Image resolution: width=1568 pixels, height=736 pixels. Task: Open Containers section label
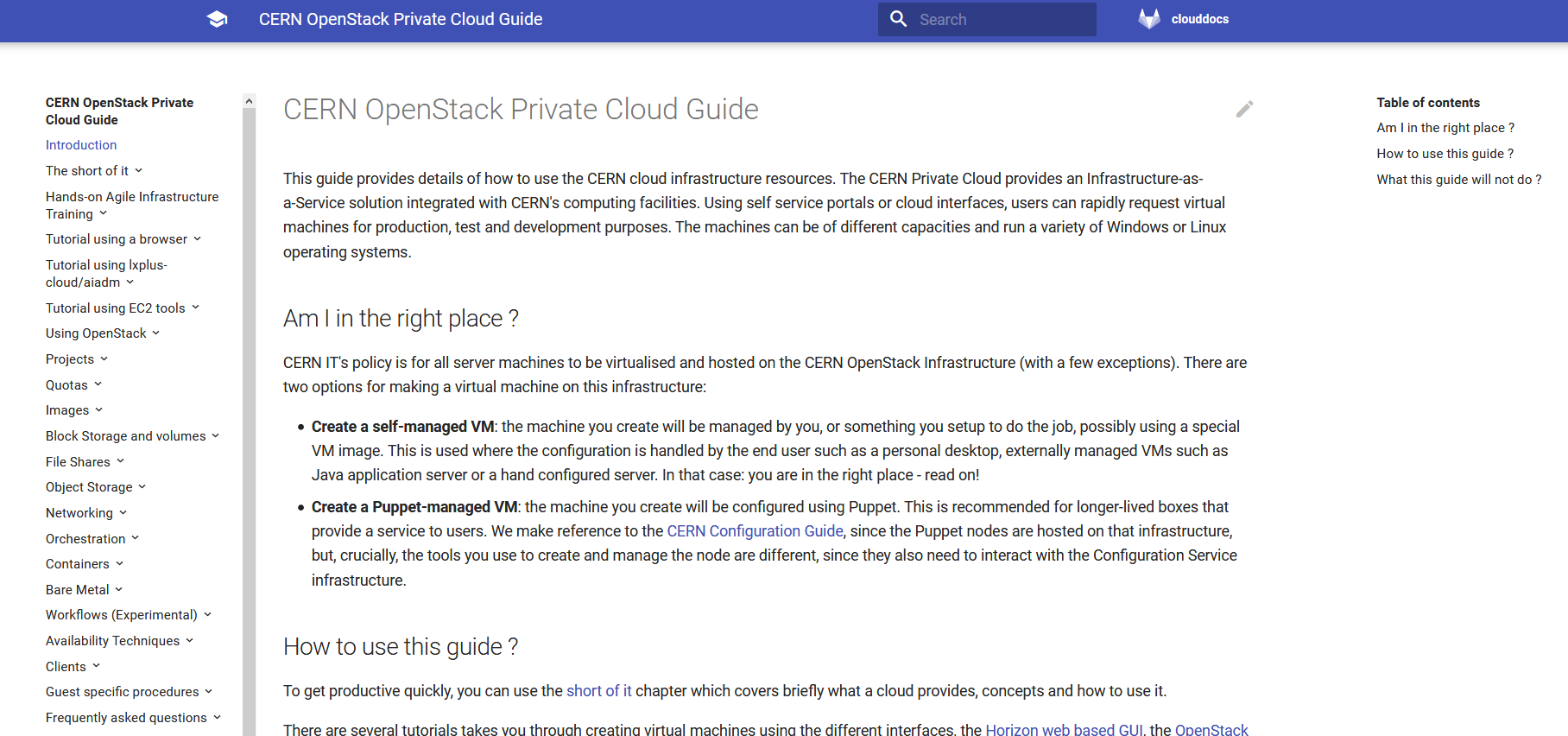(x=78, y=564)
